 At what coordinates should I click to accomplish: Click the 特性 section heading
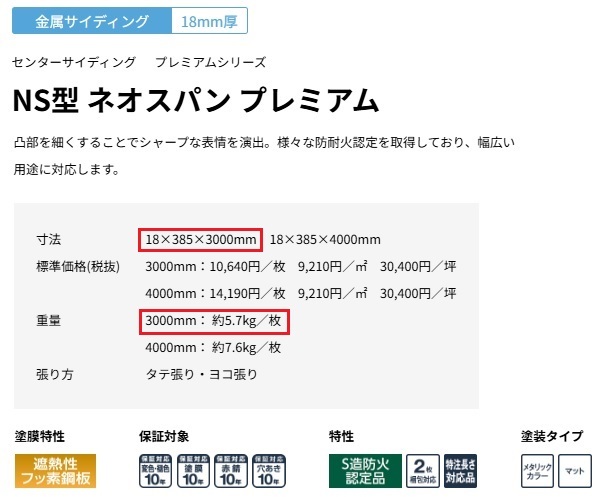(x=341, y=437)
